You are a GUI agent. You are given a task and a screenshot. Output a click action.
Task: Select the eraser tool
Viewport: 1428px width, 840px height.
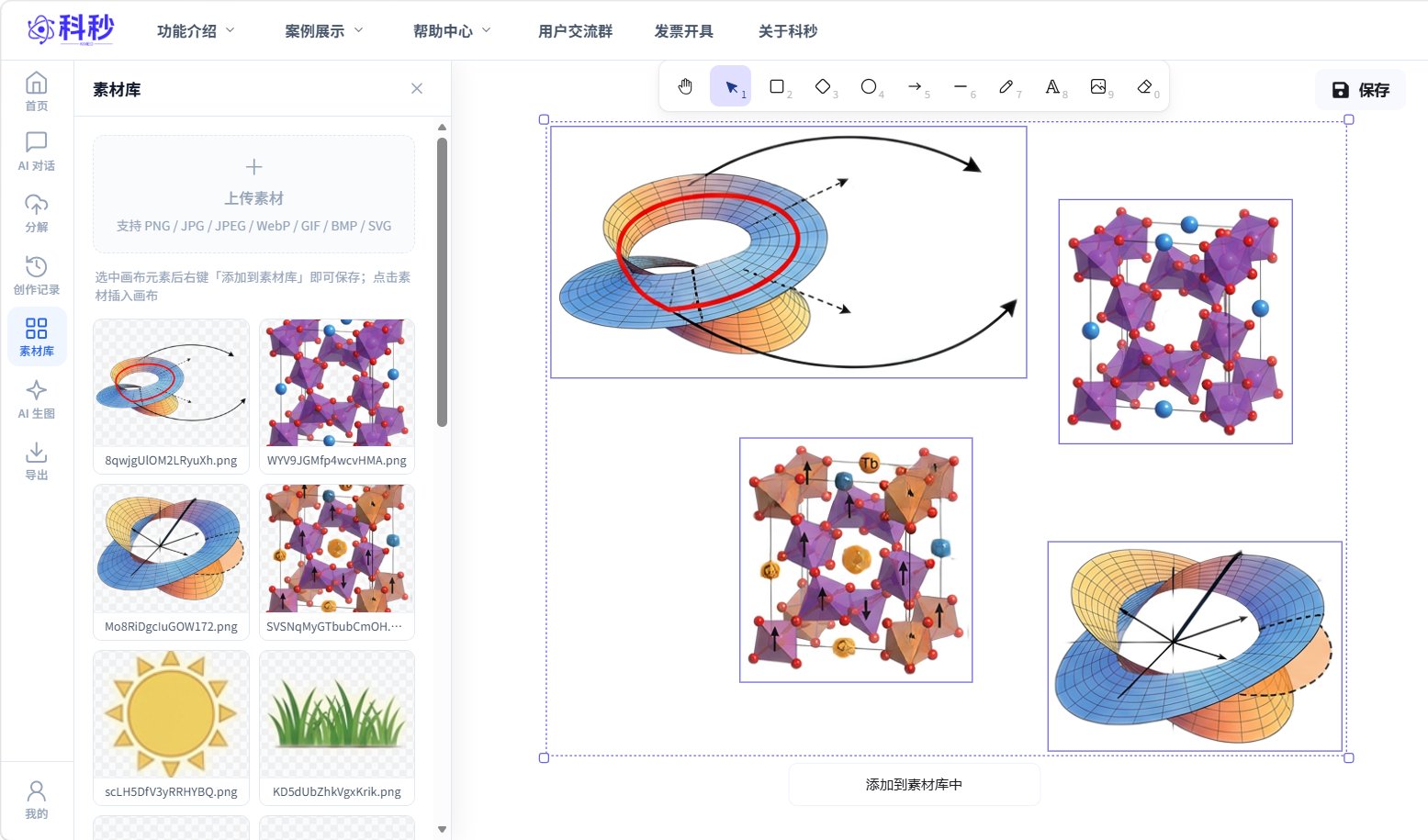[x=1144, y=86]
